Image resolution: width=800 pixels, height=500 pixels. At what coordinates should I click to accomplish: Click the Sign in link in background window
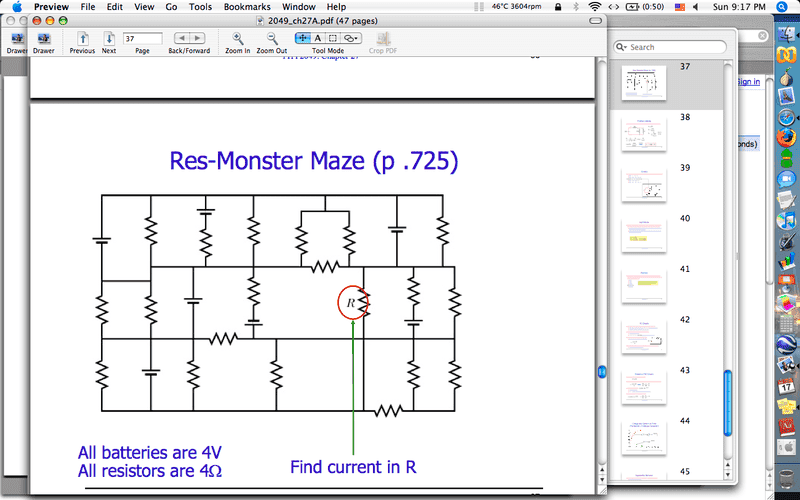tap(748, 82)
